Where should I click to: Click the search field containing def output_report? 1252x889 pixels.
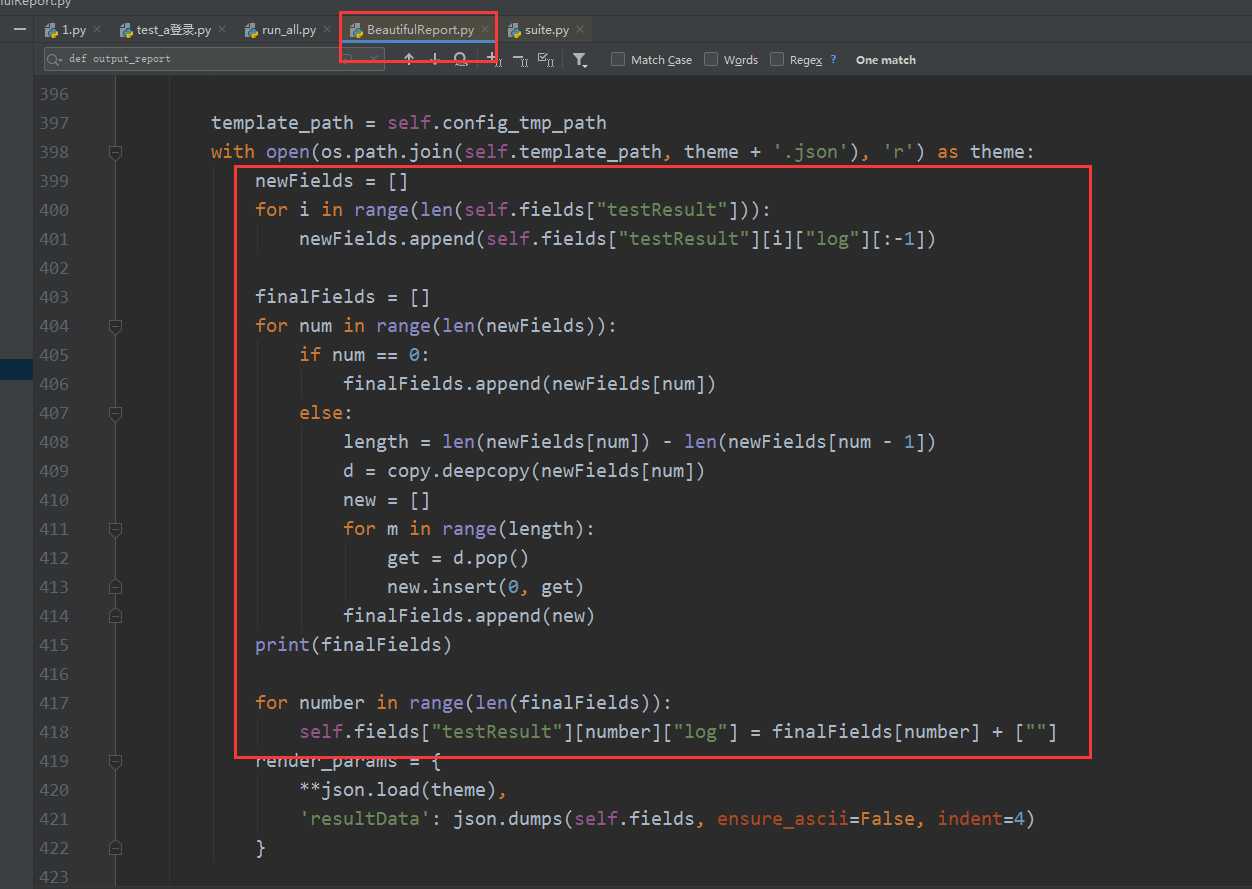(212, 59)
